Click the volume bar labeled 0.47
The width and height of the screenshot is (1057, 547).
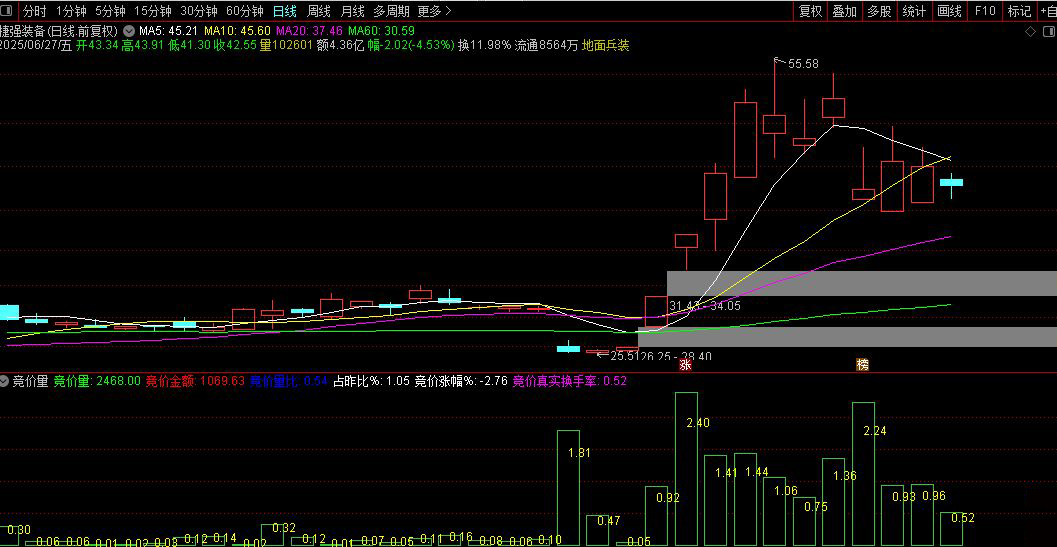point(597,531)
